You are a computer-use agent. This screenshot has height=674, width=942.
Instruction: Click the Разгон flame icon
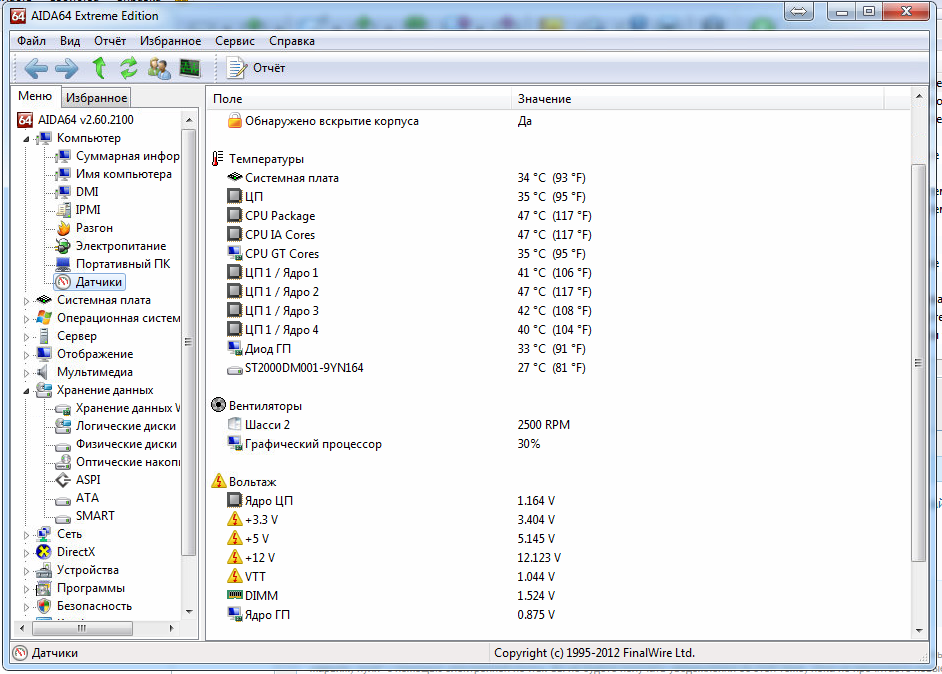pyautogui.click(x=63, y=228)
